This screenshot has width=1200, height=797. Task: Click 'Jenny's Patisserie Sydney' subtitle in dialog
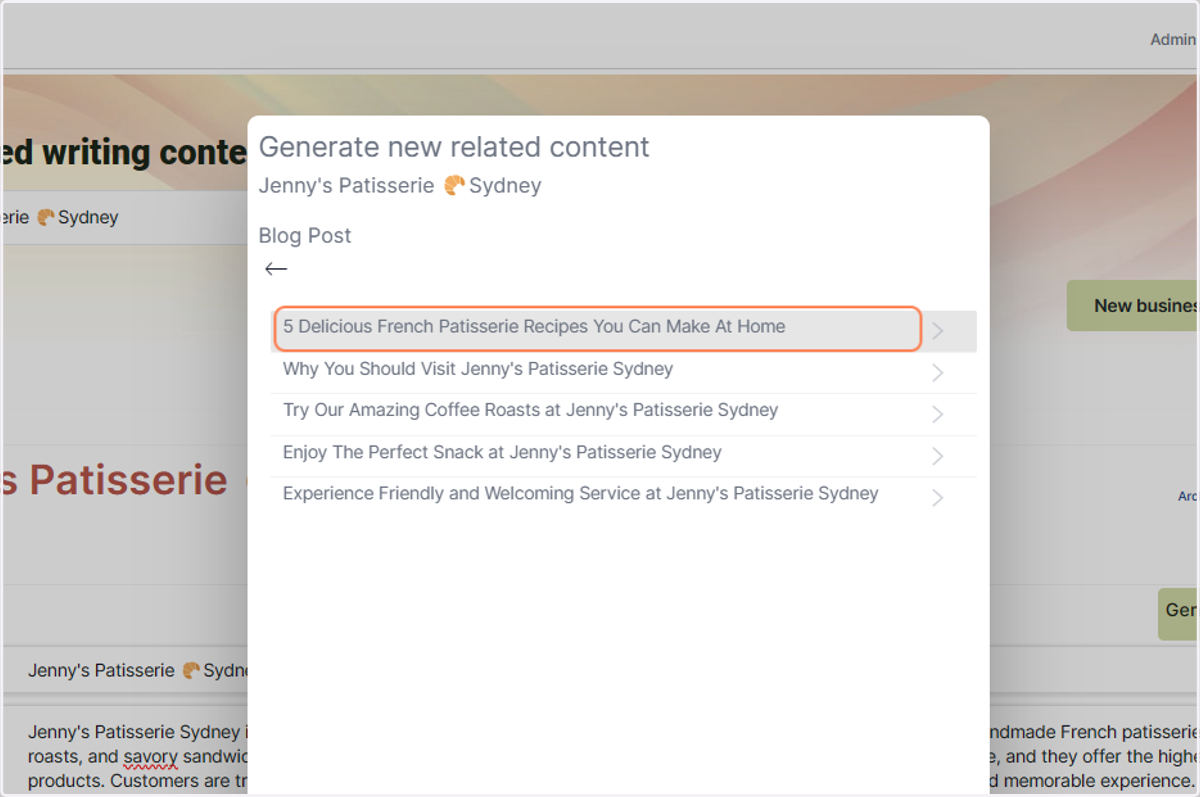click(x=400, y=186)
